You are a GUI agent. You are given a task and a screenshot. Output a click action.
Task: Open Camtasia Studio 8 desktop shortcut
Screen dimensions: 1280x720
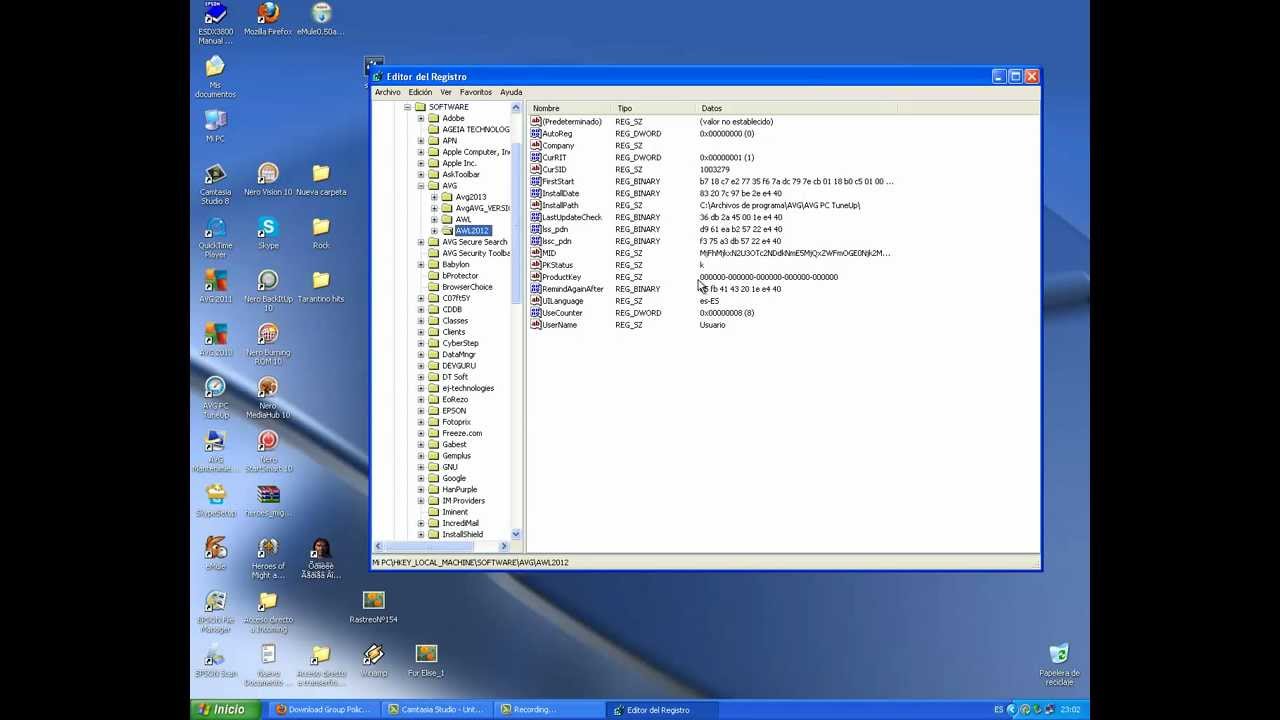pyautogui.click(x=215, y=175)
